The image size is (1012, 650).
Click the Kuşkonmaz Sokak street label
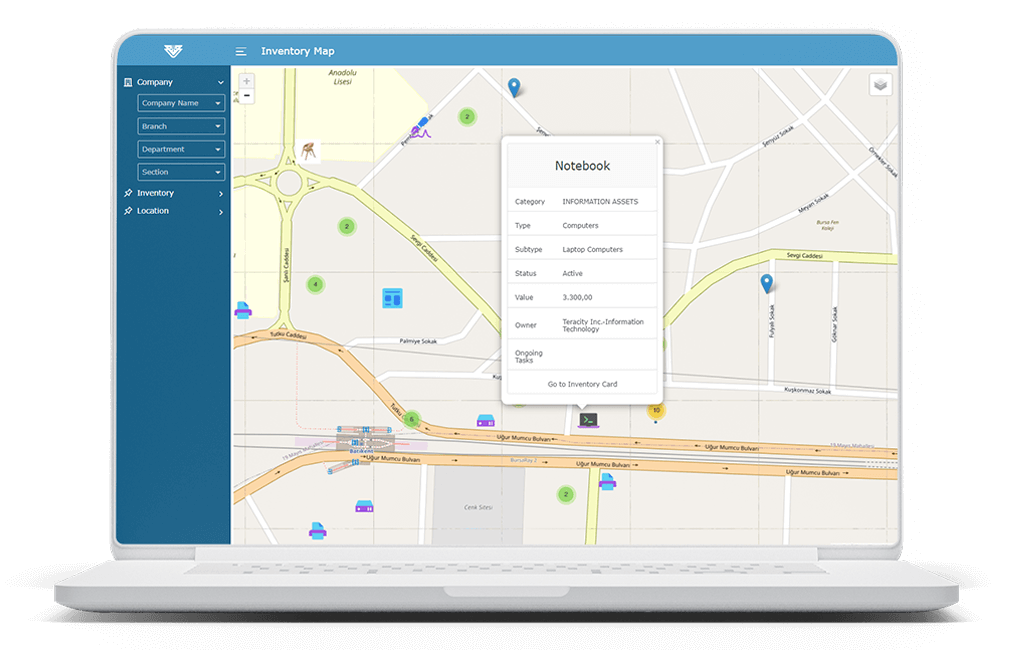coord(807,391)
